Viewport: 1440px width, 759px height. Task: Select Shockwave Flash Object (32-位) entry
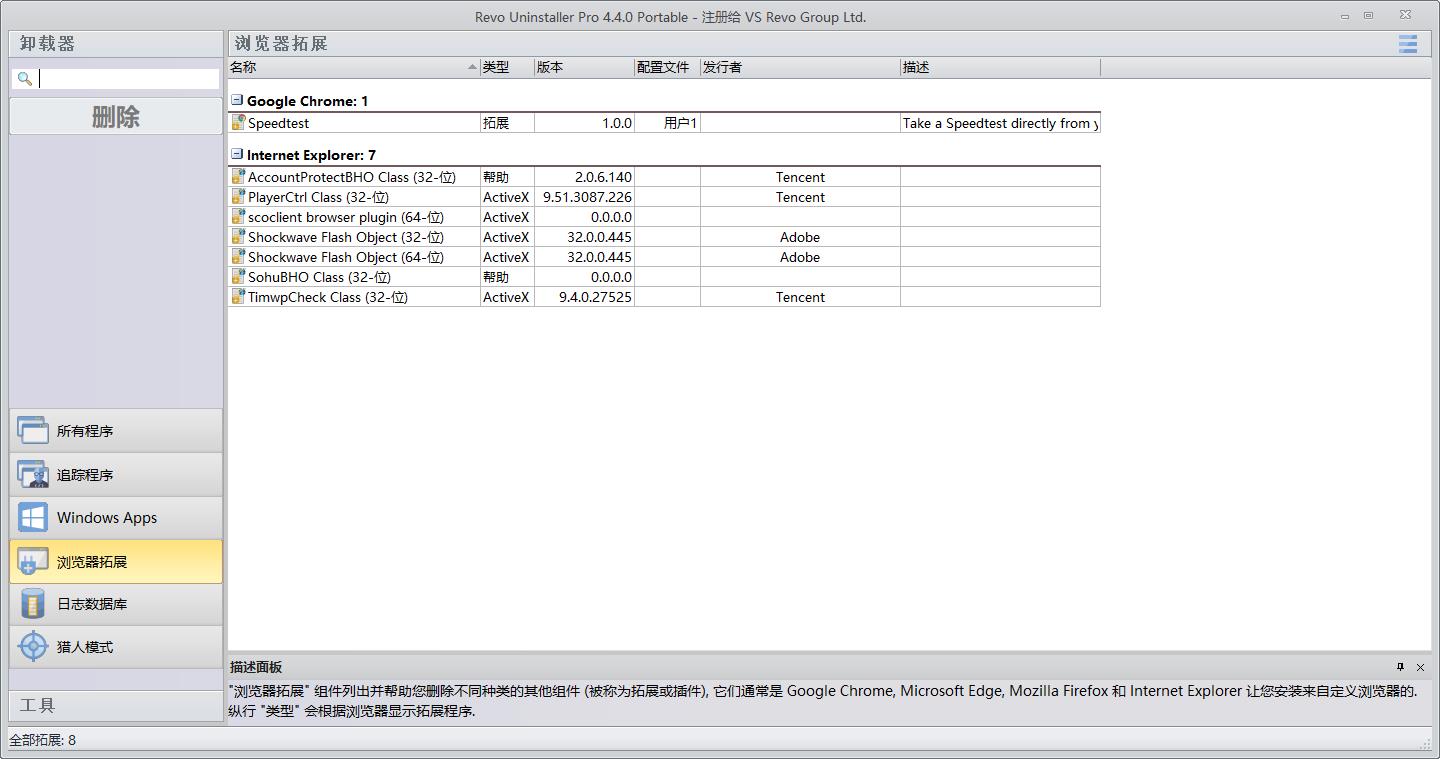345,237
